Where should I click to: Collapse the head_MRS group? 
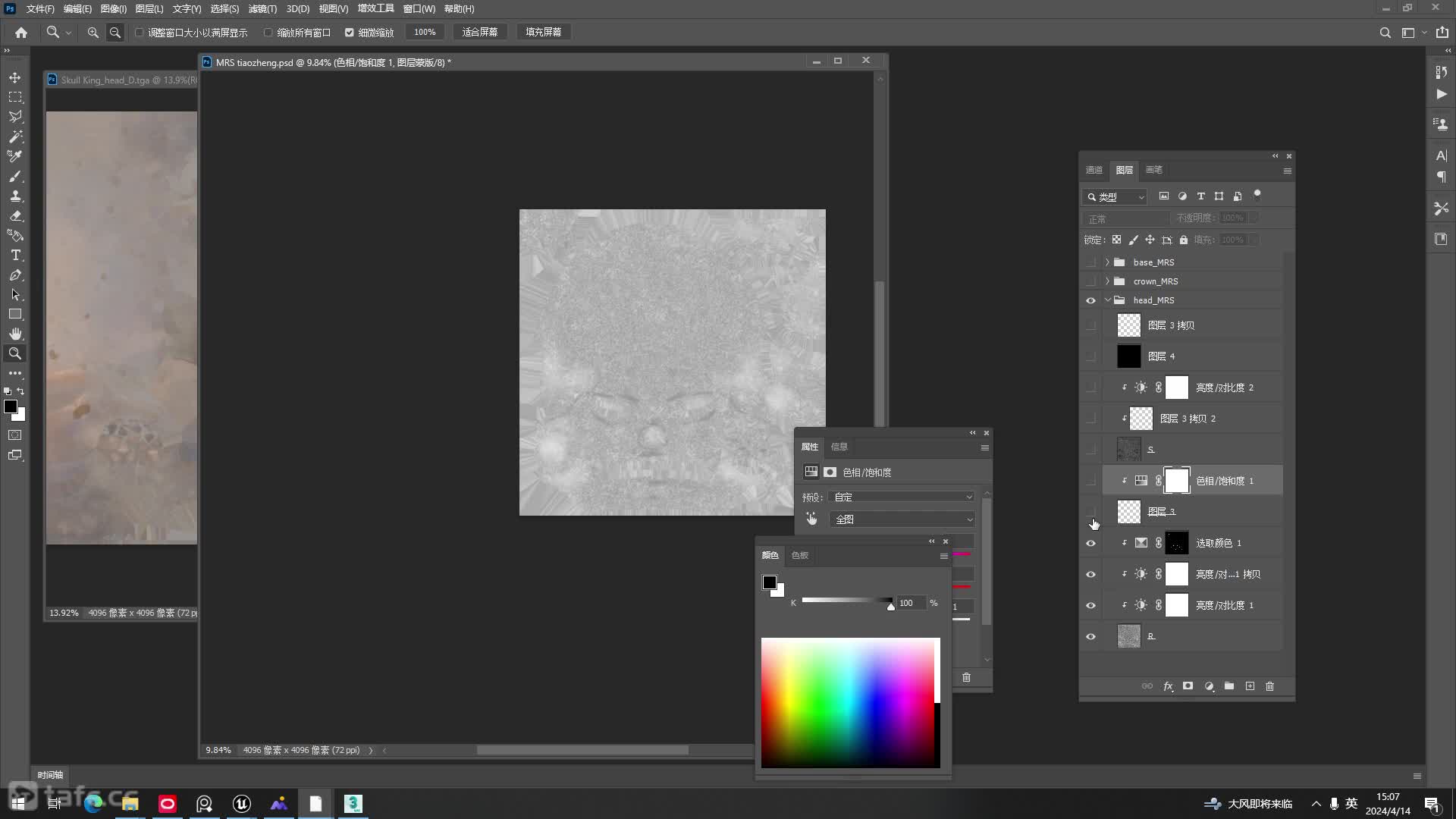click(x=1107, y=300)
